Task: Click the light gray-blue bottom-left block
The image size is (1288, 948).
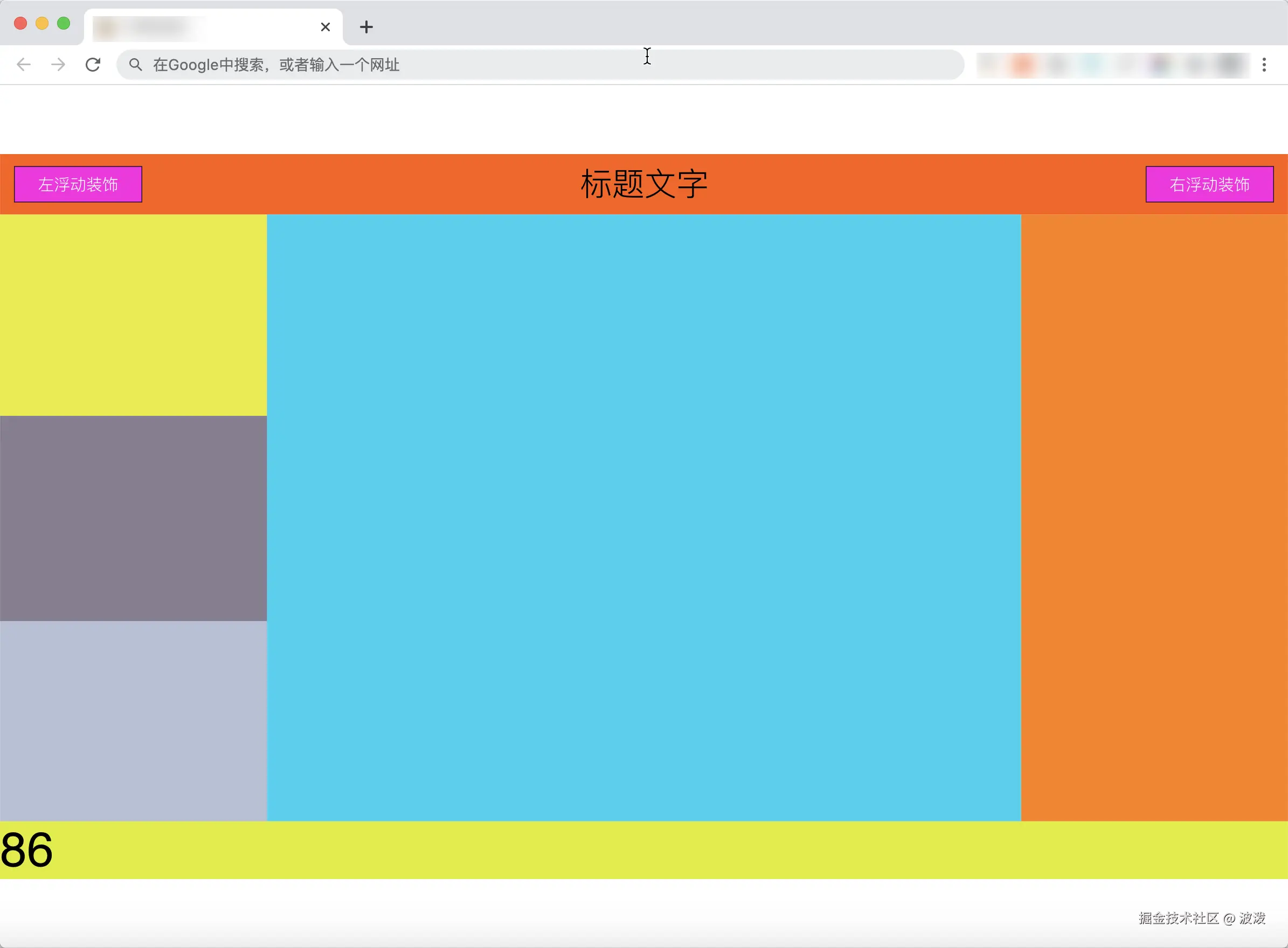Action: (133, 720)
